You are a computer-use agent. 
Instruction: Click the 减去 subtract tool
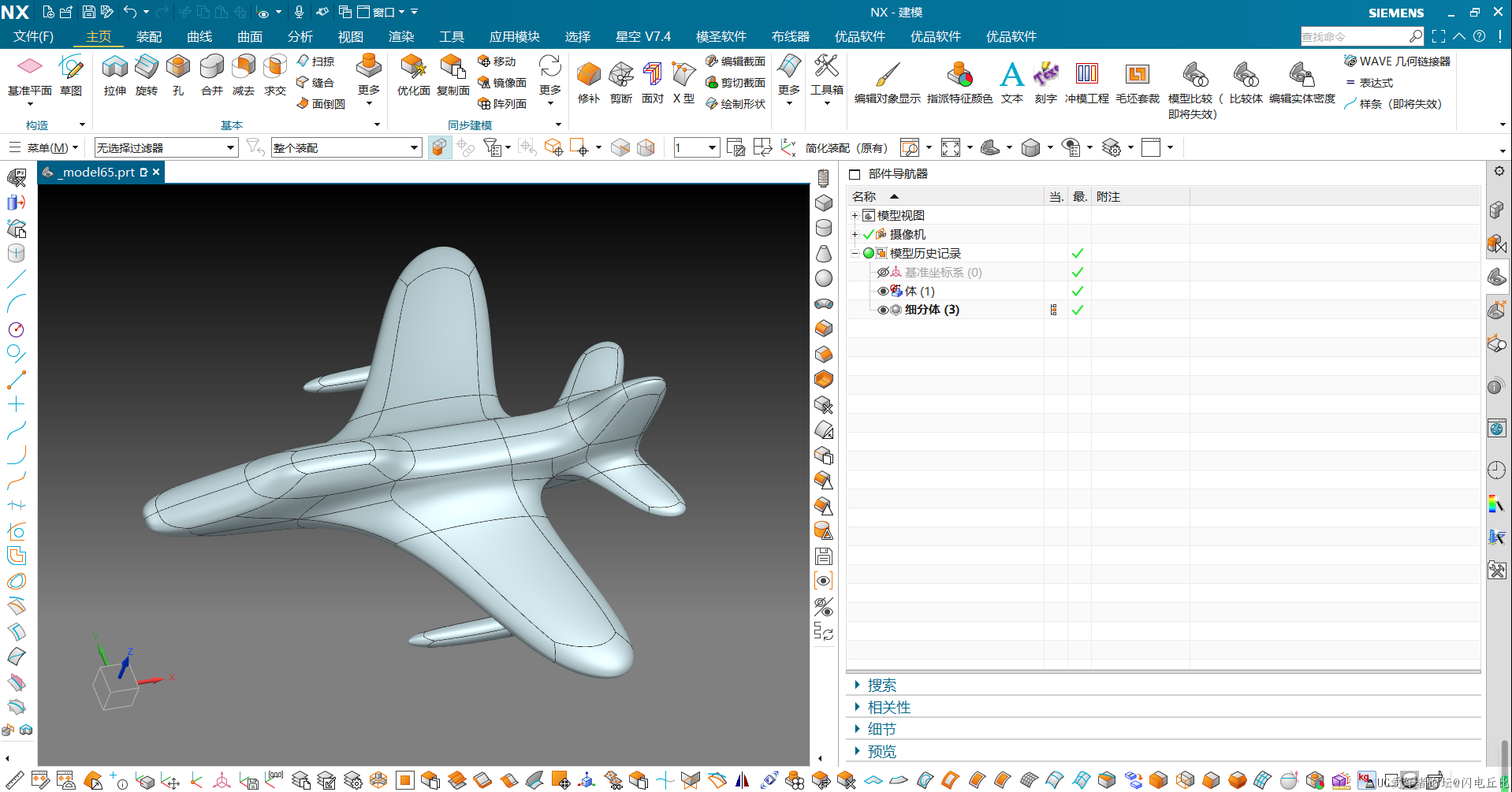tap(244, 76)
